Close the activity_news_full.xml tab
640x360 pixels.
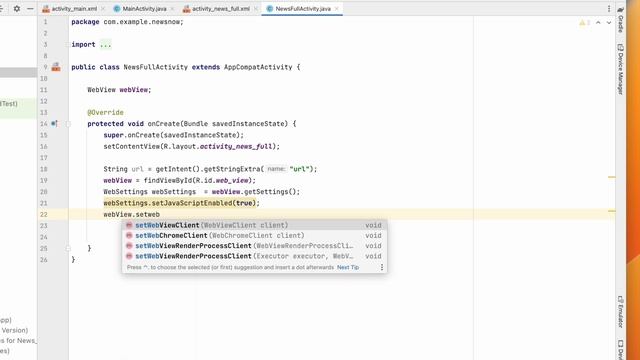(256, 9)
